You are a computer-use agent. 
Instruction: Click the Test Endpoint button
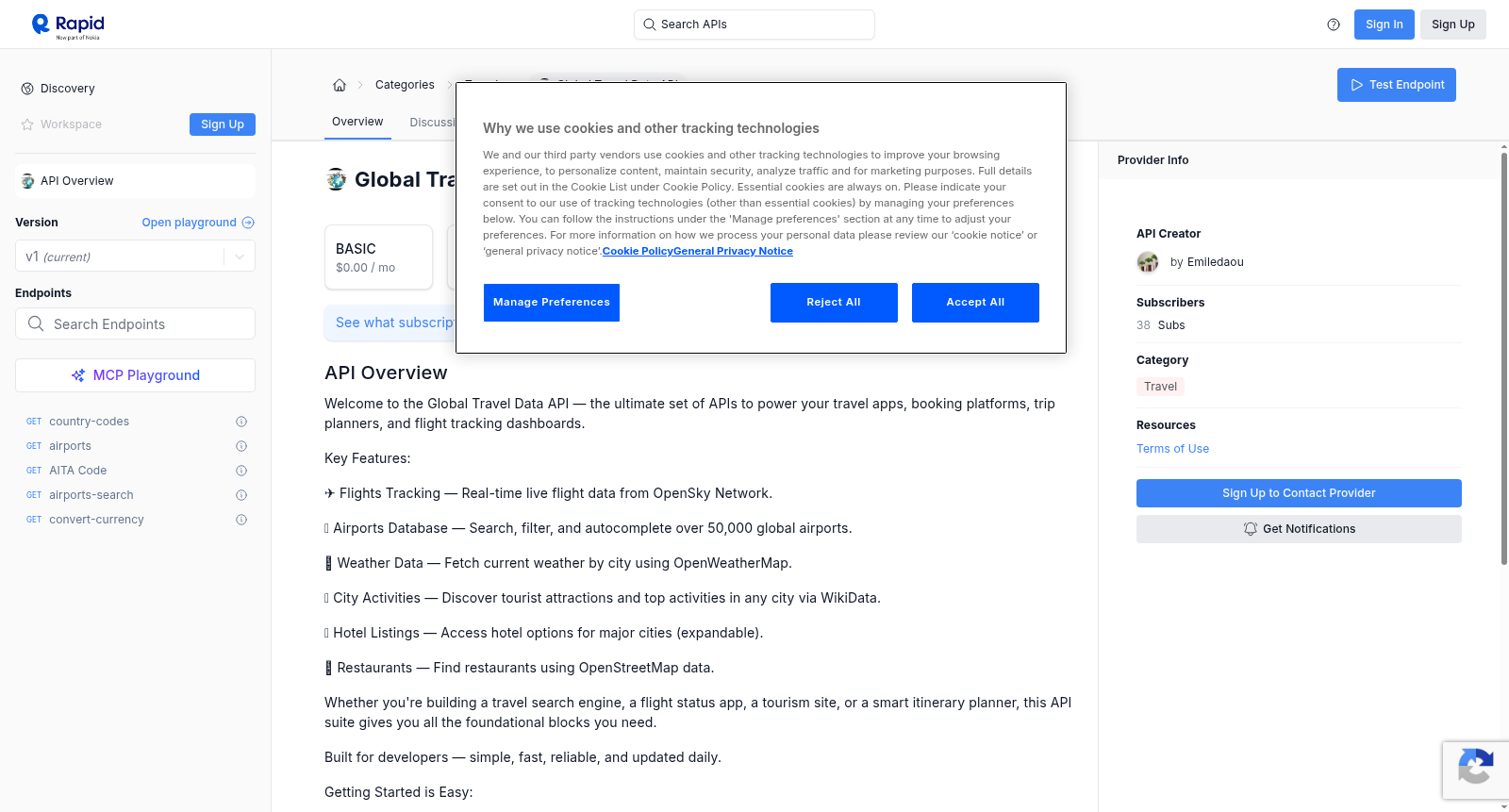[1396, 85]
